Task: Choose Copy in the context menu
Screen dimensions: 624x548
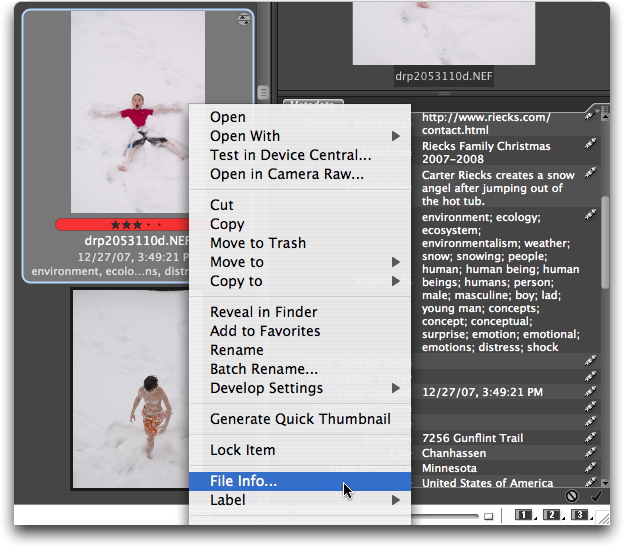Action: 300,224
